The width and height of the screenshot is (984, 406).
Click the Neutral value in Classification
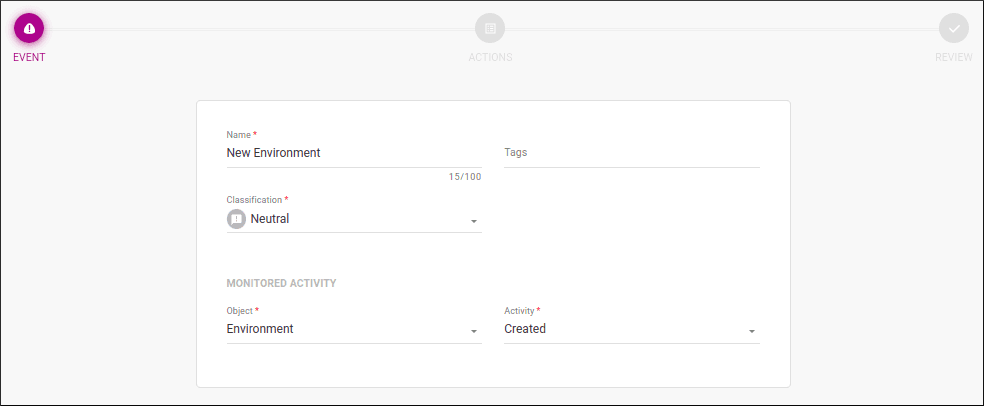coord(270,219)
